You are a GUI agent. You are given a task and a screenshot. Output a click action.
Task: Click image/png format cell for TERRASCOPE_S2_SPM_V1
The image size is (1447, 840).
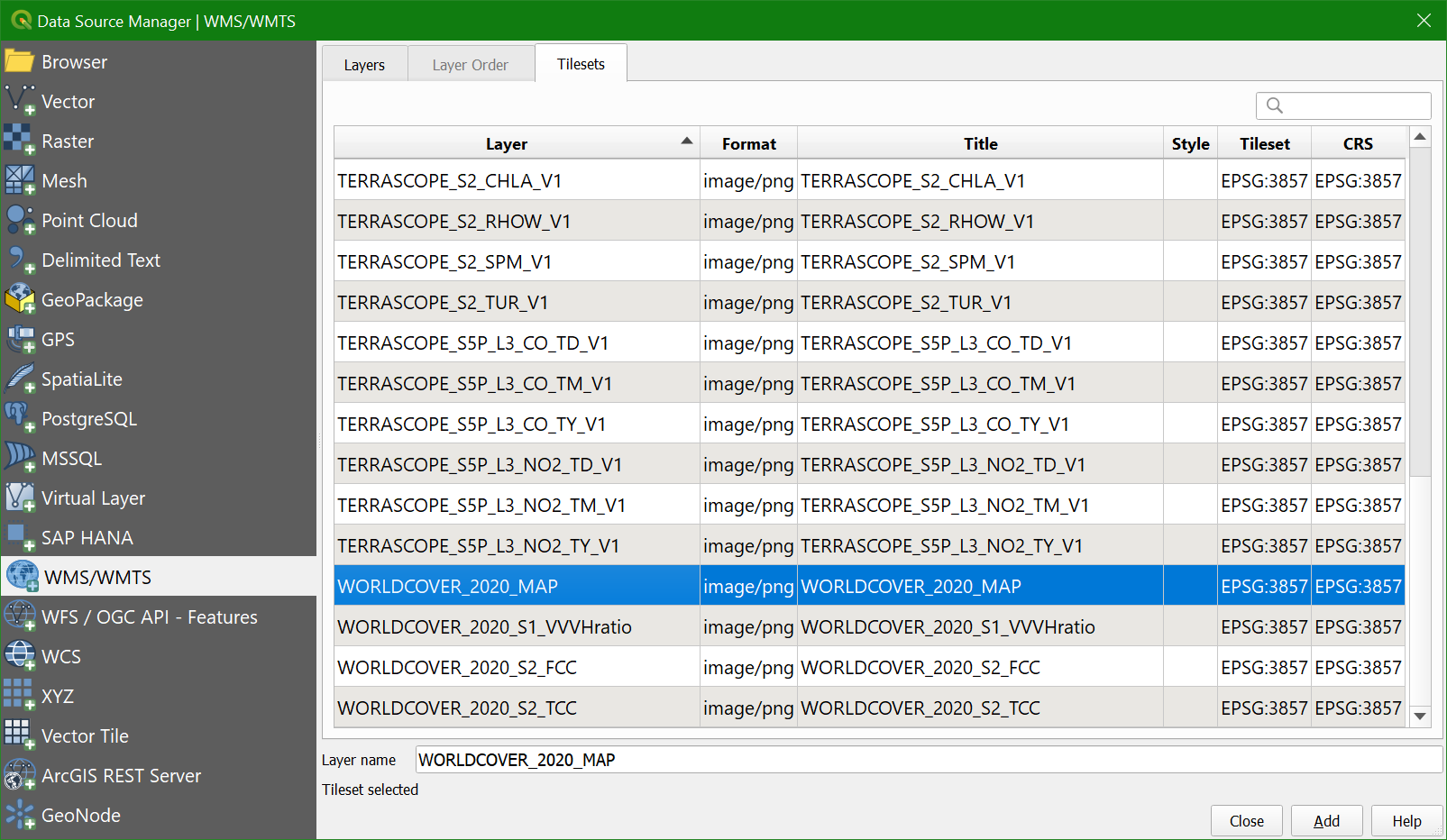(x=748, y=261)
